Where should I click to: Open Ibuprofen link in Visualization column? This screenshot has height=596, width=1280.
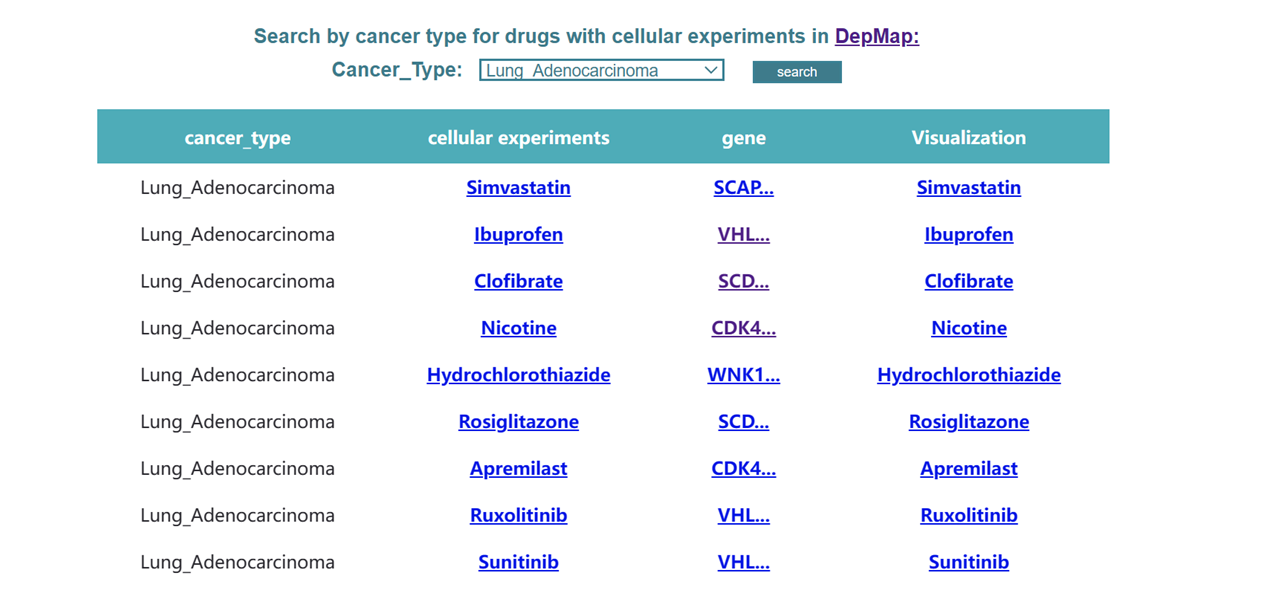coord(969,234)
